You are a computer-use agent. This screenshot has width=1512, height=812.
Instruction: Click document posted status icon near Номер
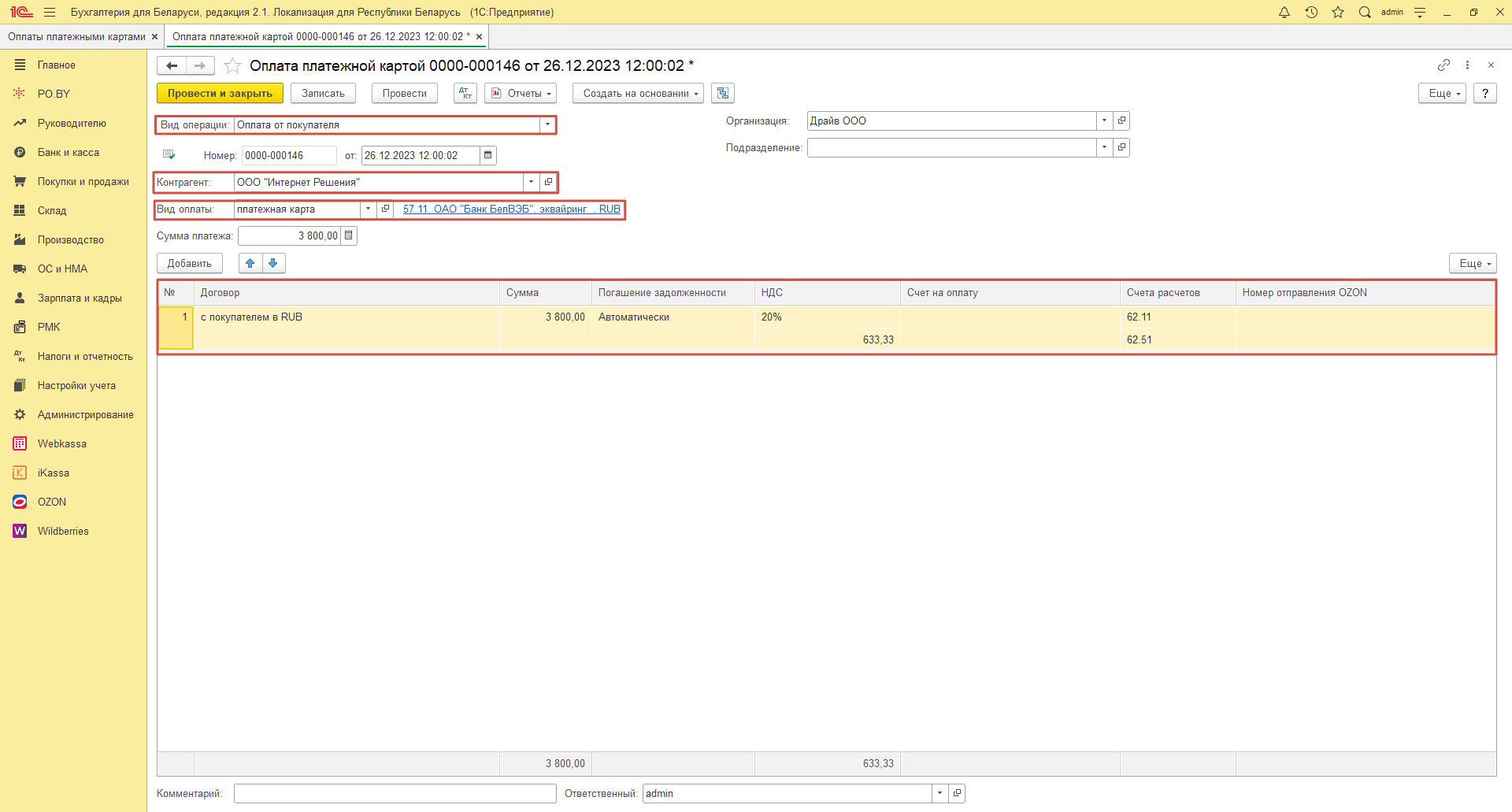tap(169, 155)
